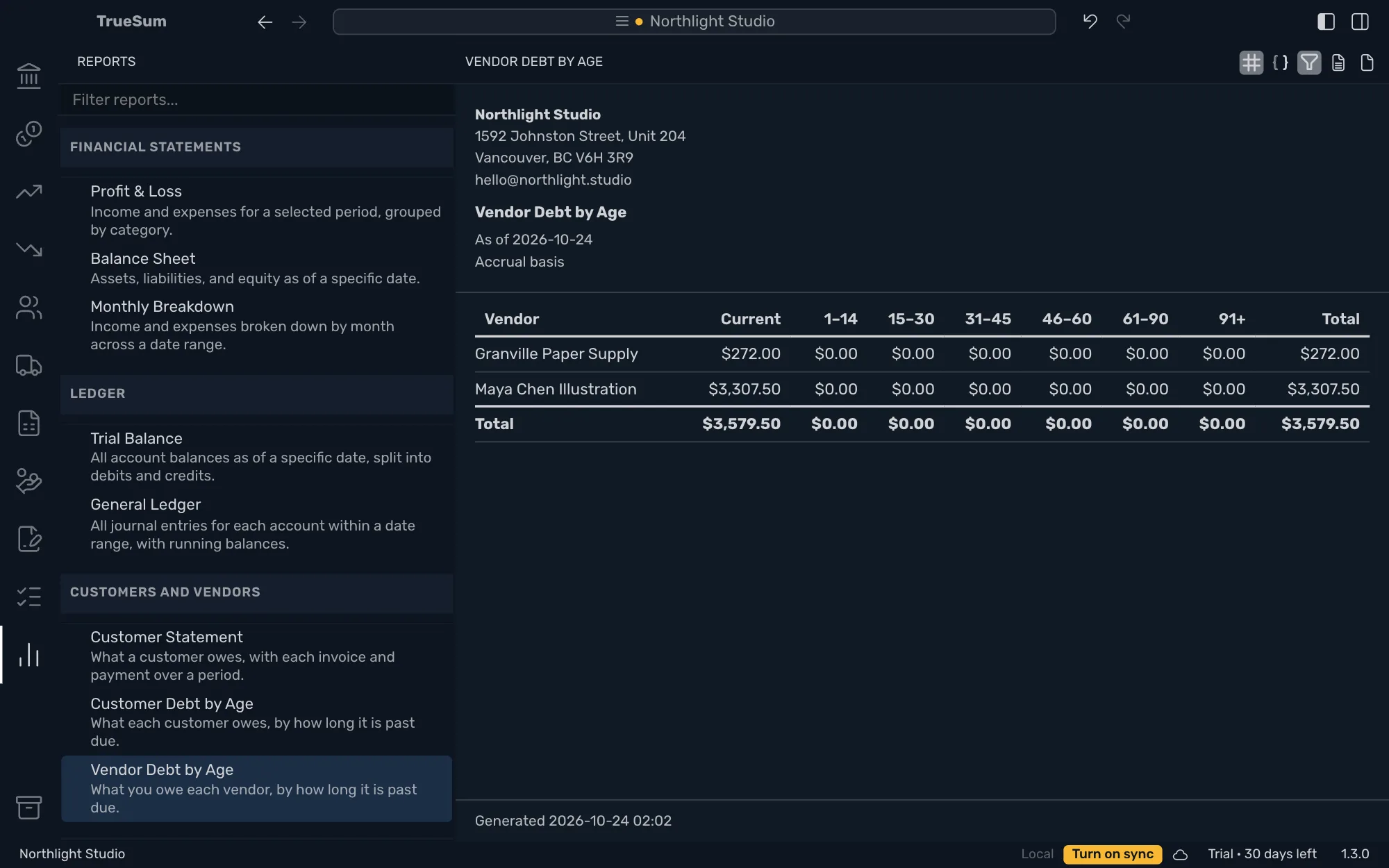Open the archive box sidebar icon

(28, 807)
